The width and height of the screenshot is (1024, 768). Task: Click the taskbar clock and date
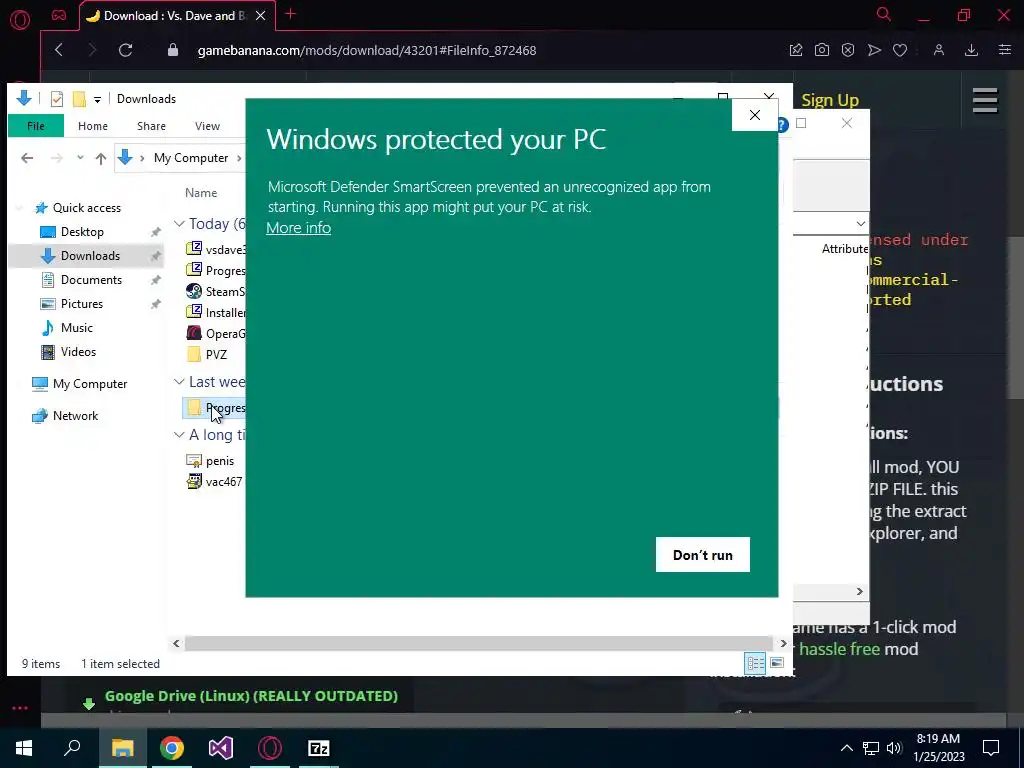[x=938, y=748]
